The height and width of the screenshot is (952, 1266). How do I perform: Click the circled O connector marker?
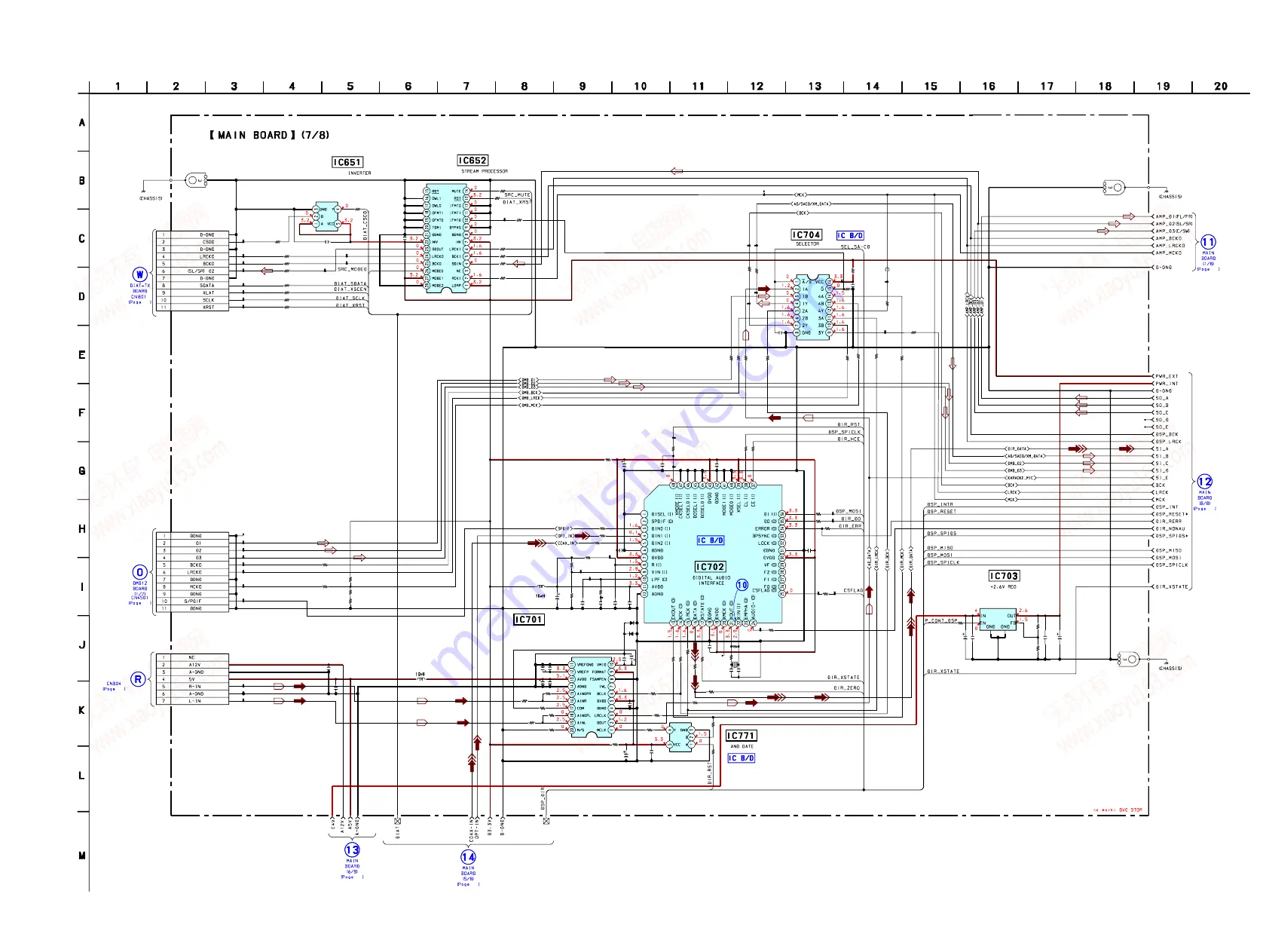(139, 572)
